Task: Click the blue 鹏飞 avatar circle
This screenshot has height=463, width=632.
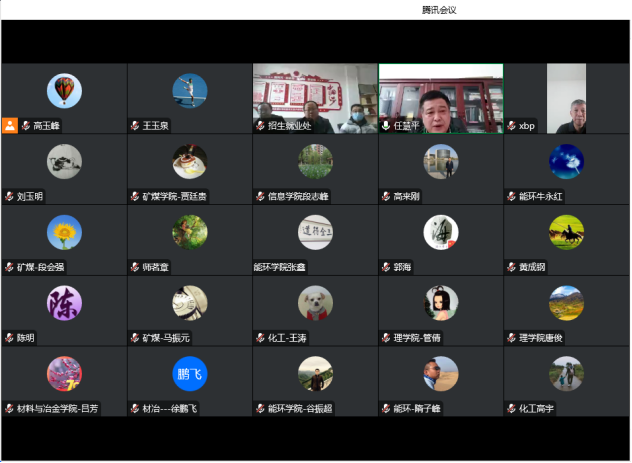Action: (190, 373)
